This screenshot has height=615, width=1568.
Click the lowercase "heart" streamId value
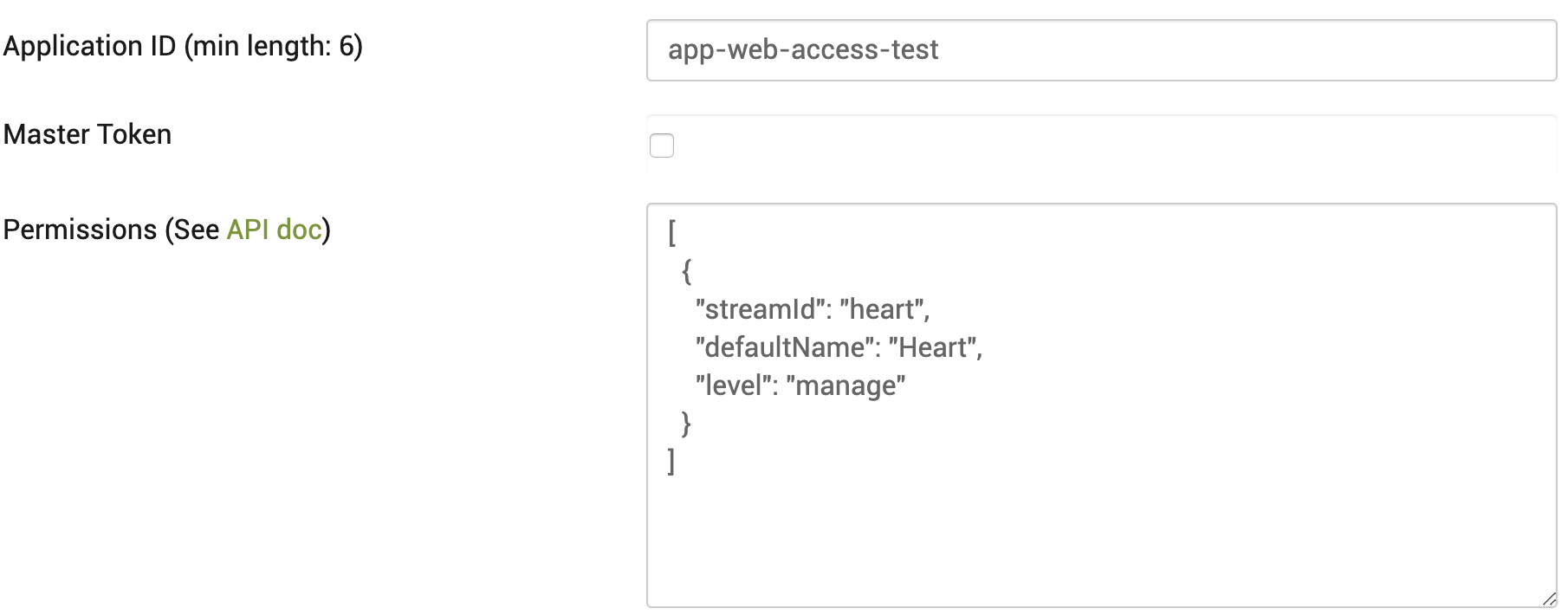pos(882,309)
